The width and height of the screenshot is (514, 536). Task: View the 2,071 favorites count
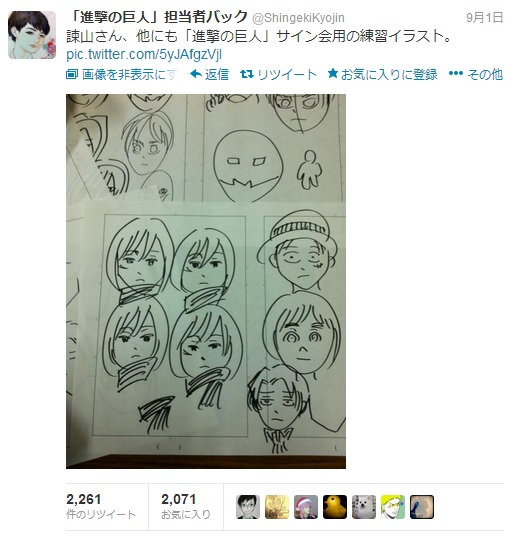point(186,506)
